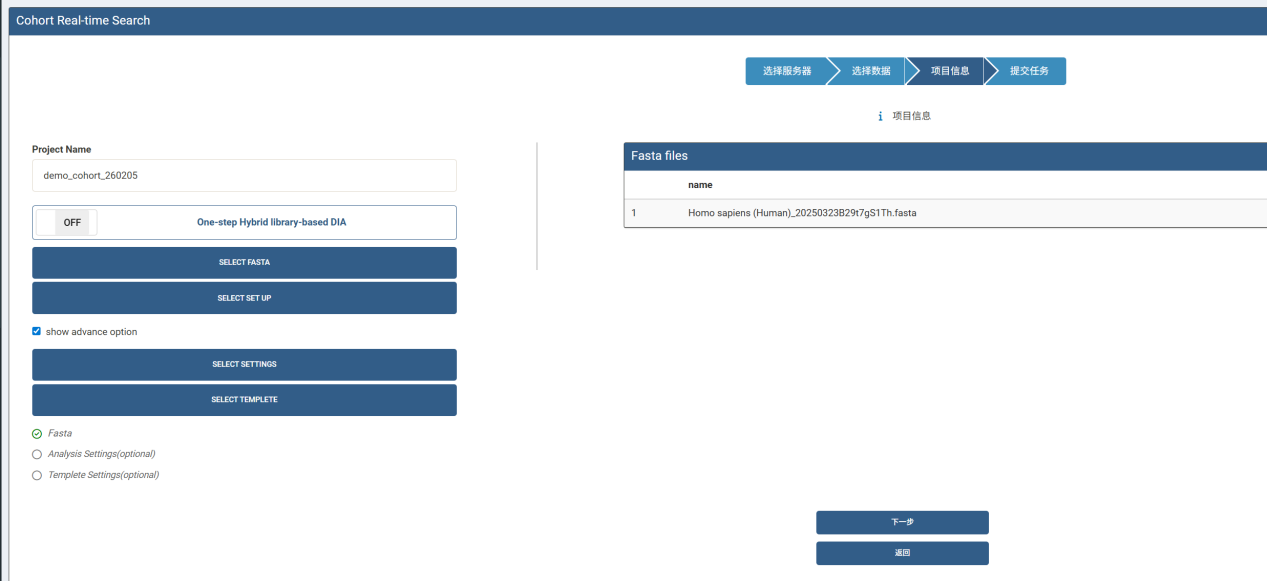Choose the SELECT TEMPLETE button
The height and width of the screenshot is (581, 1267).
coord(244,400)
